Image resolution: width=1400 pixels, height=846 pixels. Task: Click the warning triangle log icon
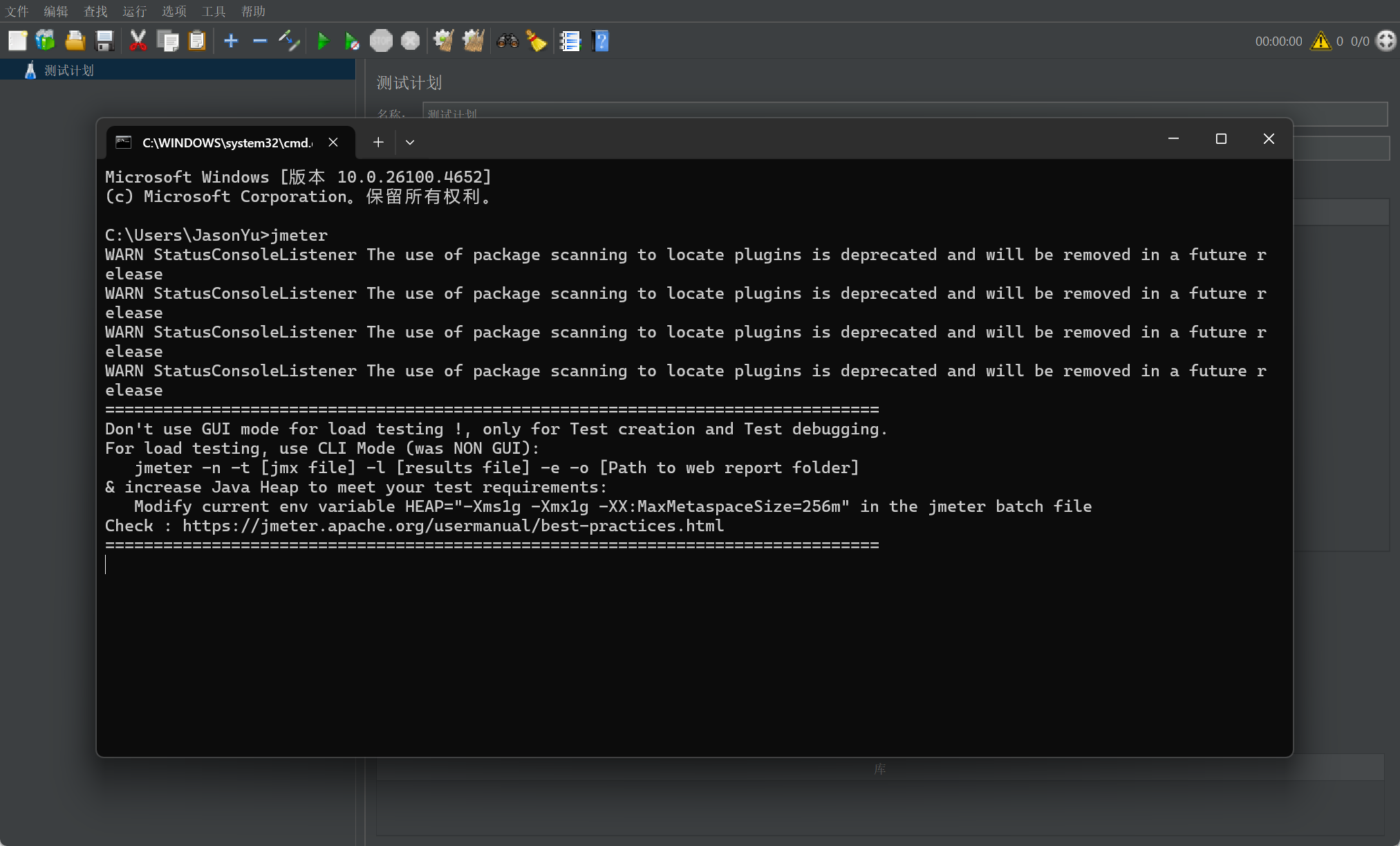(1320, 41)
